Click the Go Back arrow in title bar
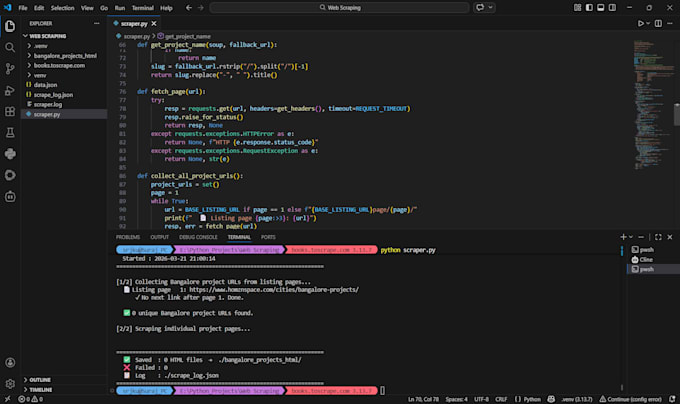The height and width of the screenshot is (404, 680). point(189,7)
